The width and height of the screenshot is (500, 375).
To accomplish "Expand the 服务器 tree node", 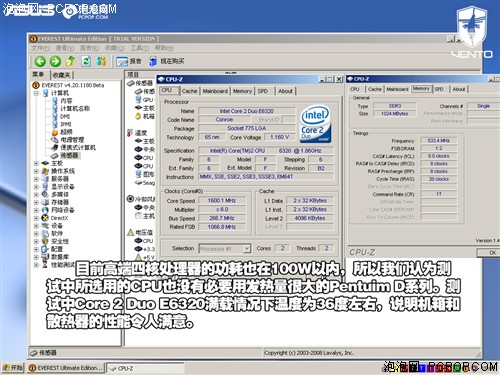I will pos(36,179).
